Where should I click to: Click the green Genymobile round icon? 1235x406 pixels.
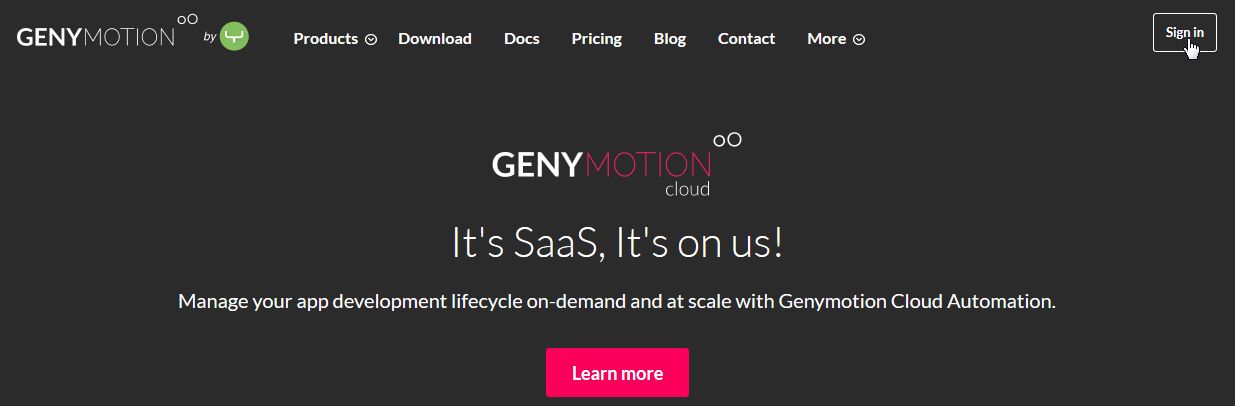coord(235,37)
